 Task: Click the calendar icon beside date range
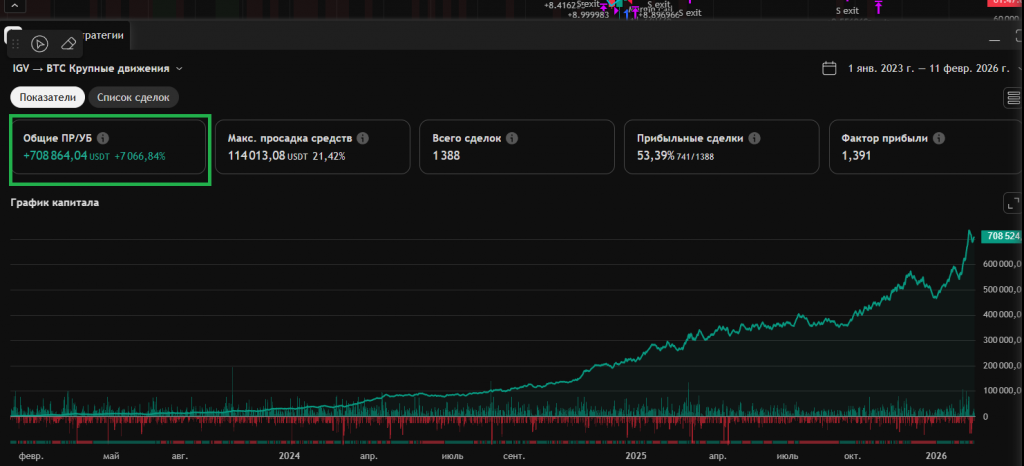pyautogui.click(x=828, y=69)
